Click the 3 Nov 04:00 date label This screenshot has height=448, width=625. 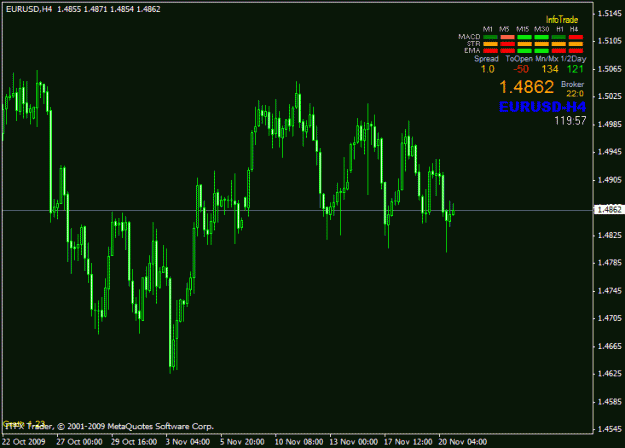point(188,442)
